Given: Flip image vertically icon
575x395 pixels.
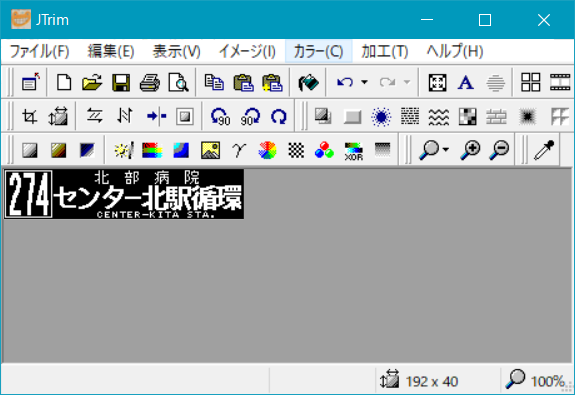Looking at the screenshot, I should point(124,117).
